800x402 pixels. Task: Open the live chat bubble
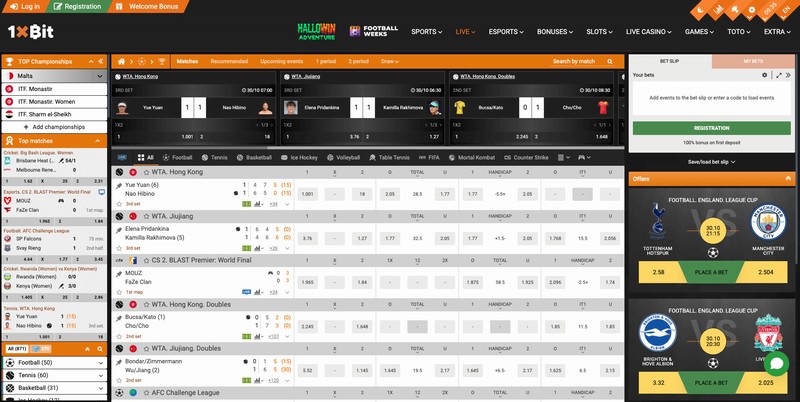tap(776, 363)
